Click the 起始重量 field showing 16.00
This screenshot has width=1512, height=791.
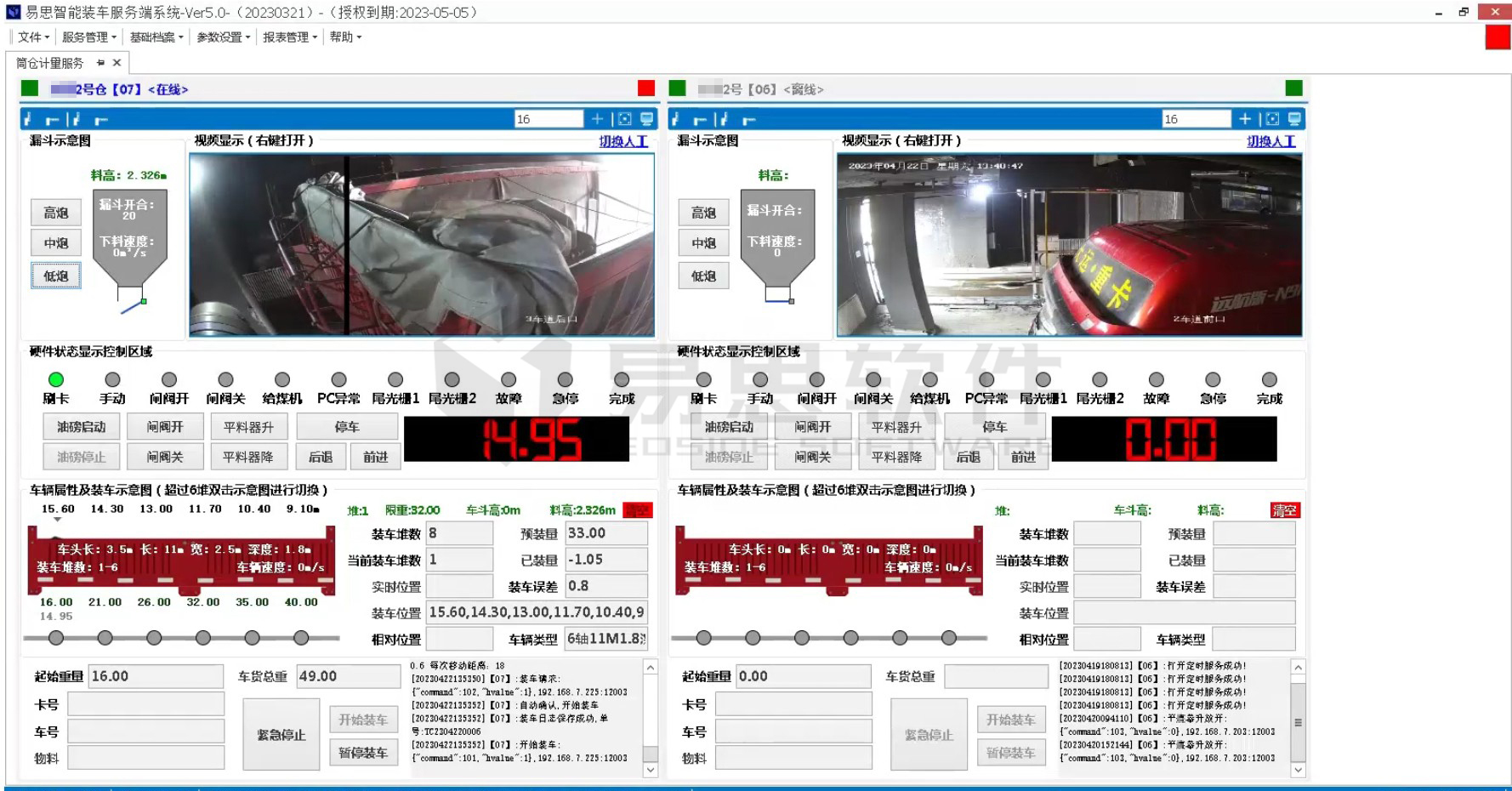(x=156, y=676)
